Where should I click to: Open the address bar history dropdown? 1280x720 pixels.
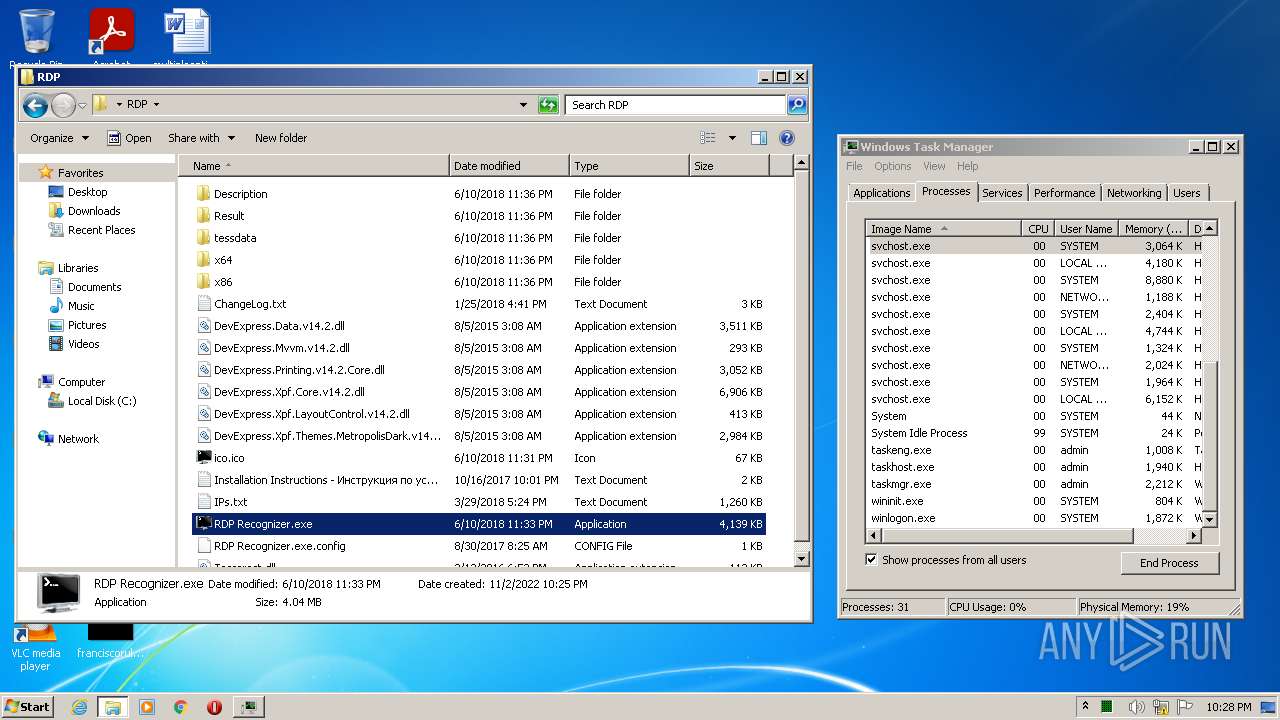(523, 104)
